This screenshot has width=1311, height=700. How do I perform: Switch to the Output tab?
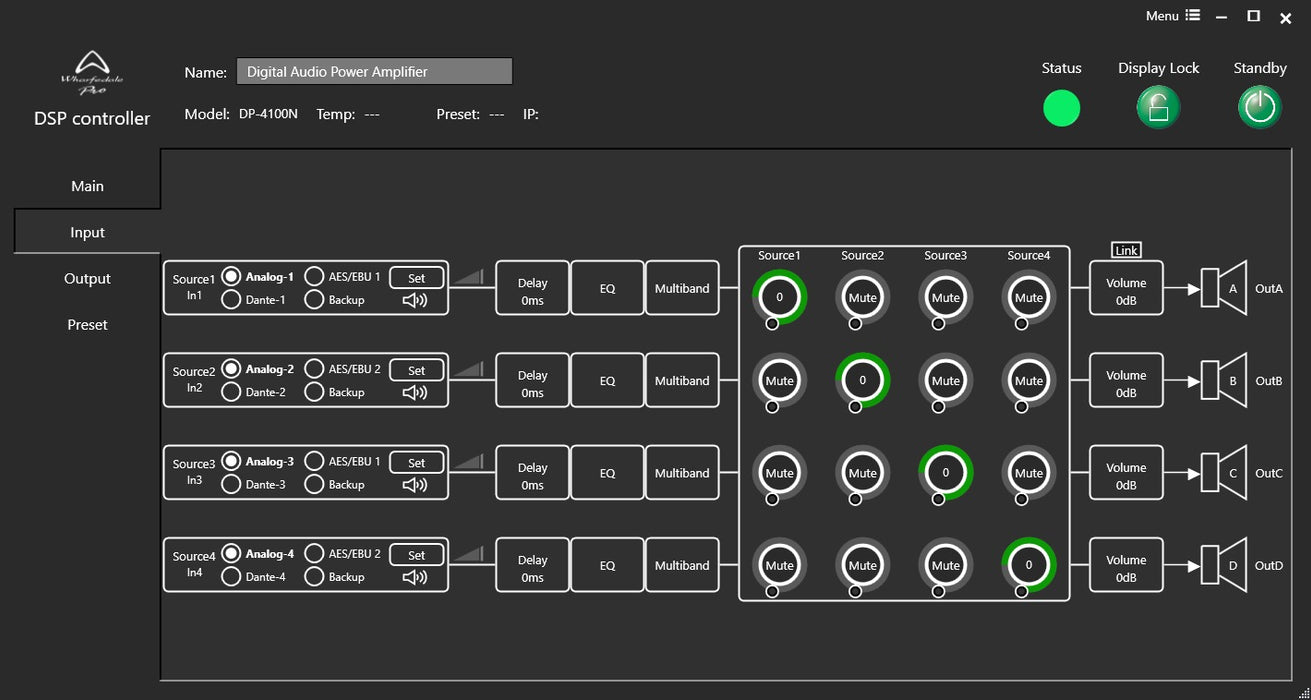[87, 279]
